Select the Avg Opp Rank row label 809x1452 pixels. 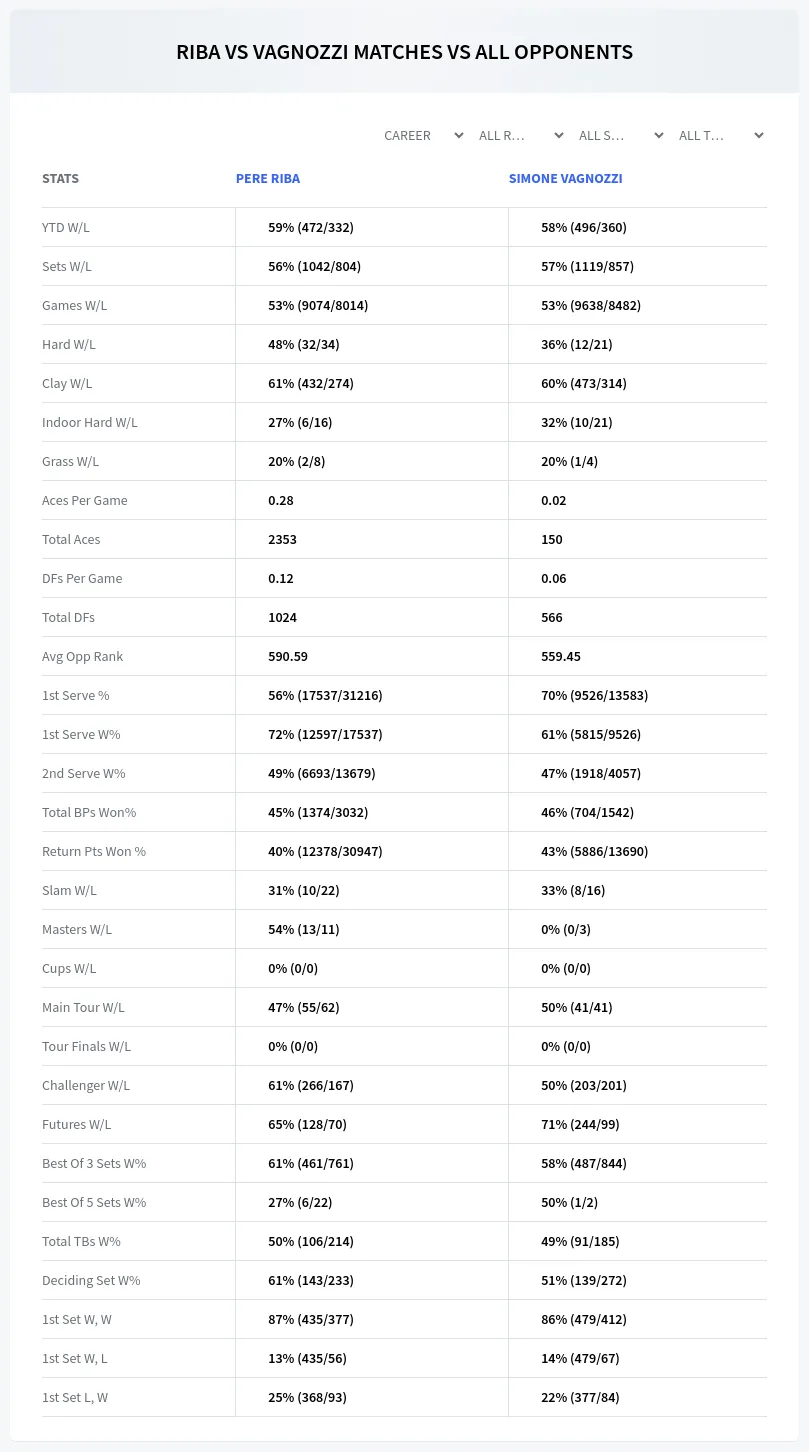[x=83, y=656]
